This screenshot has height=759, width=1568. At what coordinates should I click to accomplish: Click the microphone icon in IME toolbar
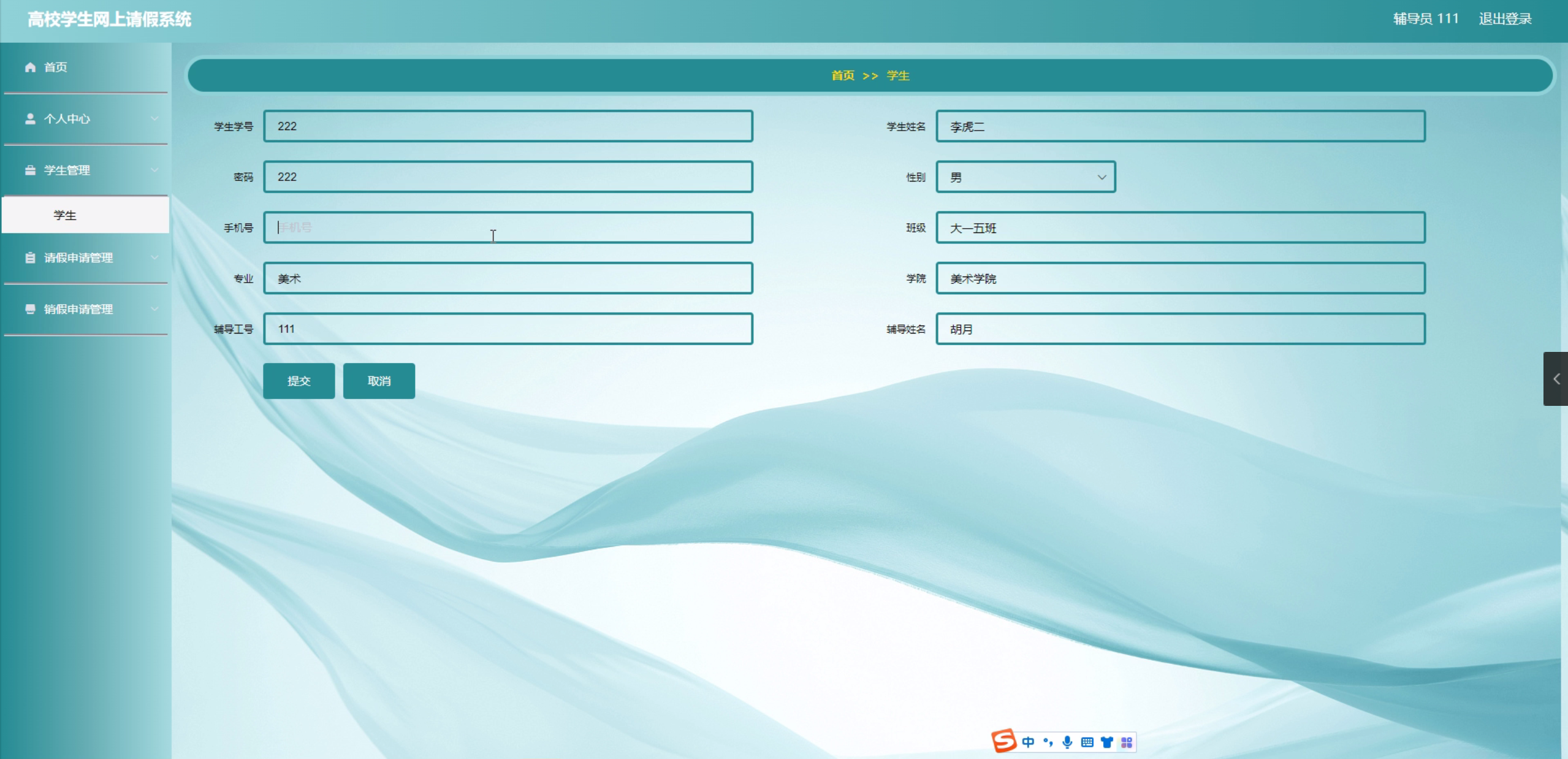point(1067,742)
